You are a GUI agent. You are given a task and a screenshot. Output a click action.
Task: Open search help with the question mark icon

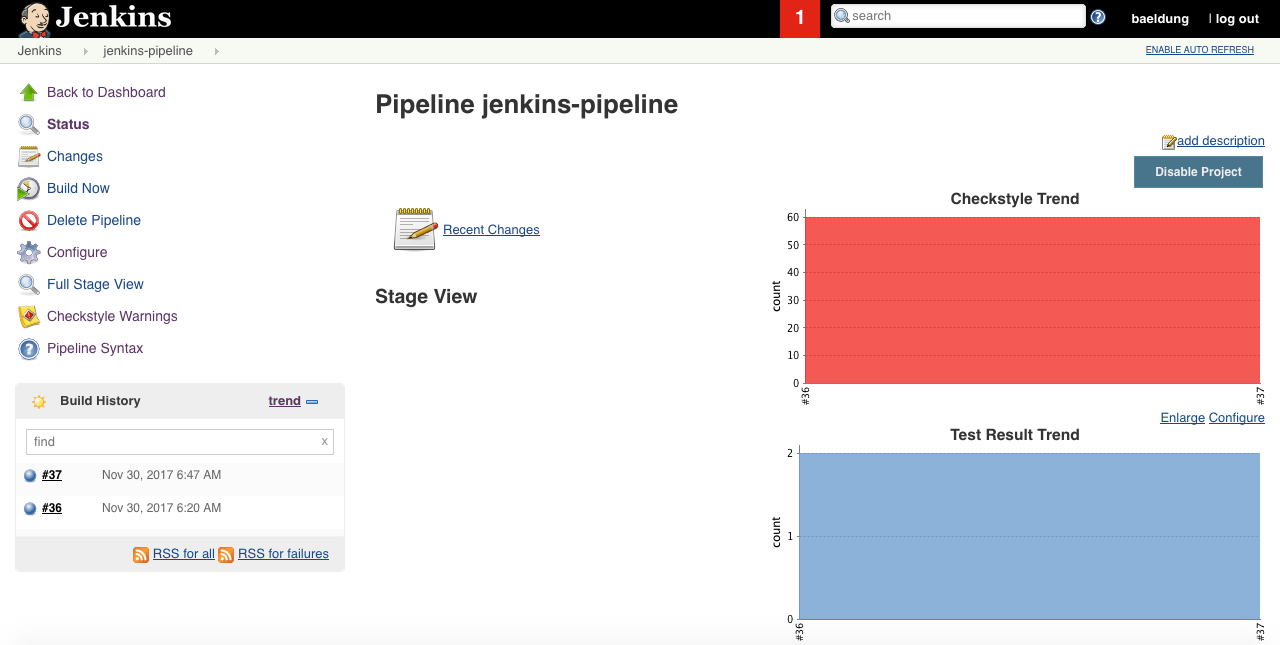(x=1097, y=16)
